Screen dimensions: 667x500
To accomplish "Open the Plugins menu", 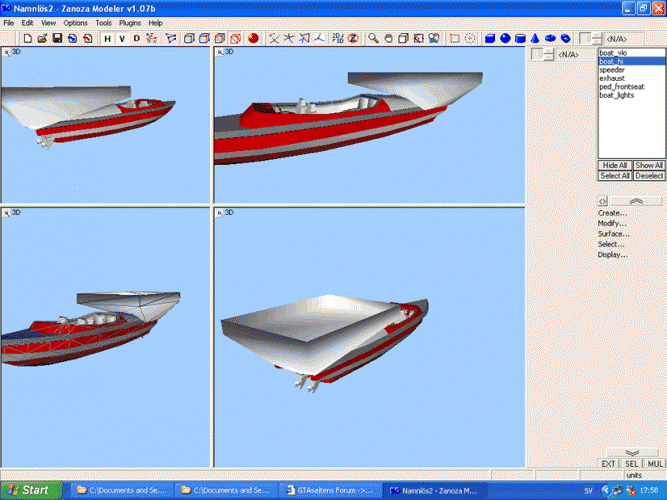I will (x=130, y=22).
